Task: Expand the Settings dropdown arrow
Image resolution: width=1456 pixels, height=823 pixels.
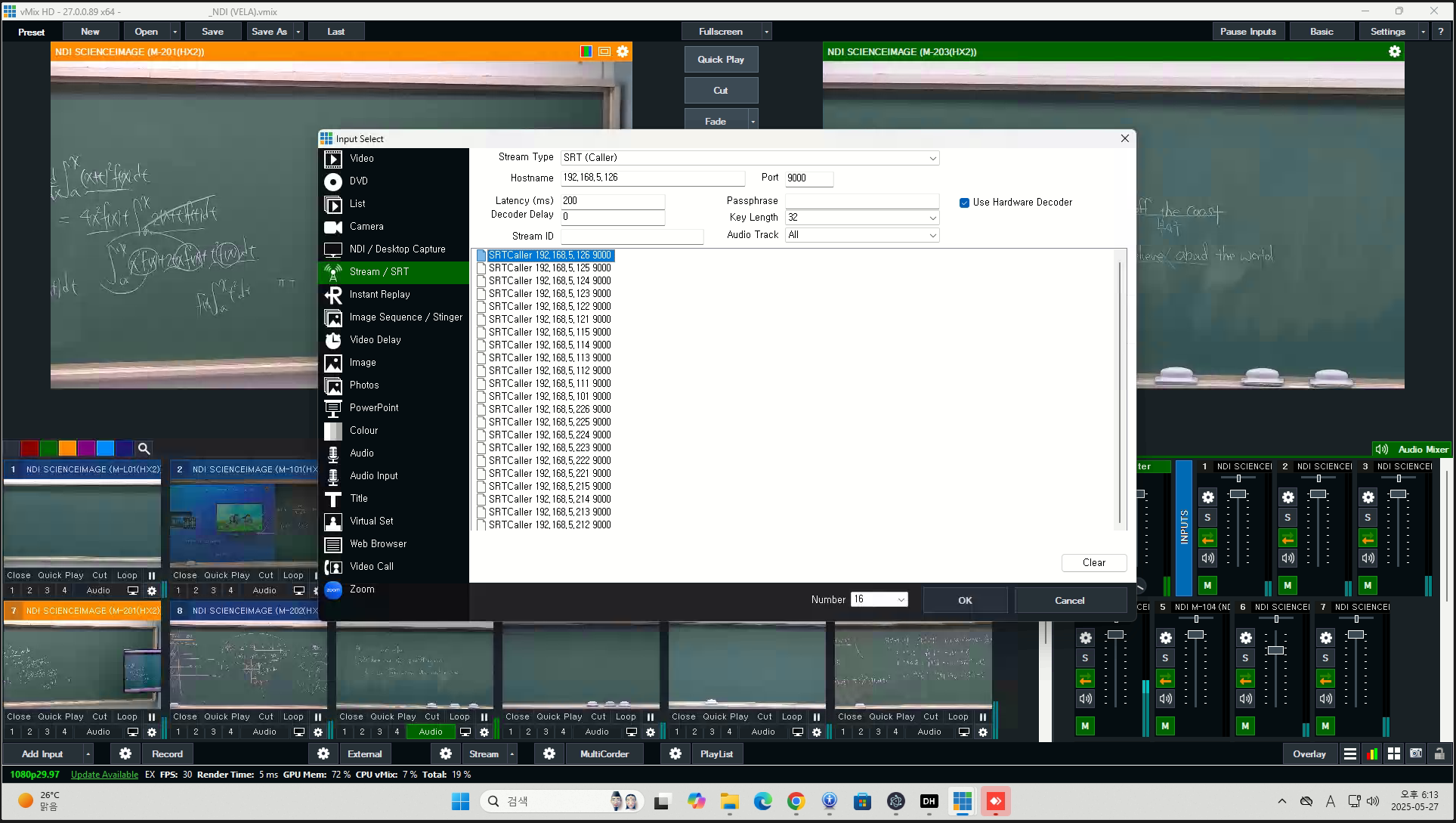Action: [1423, 32]
